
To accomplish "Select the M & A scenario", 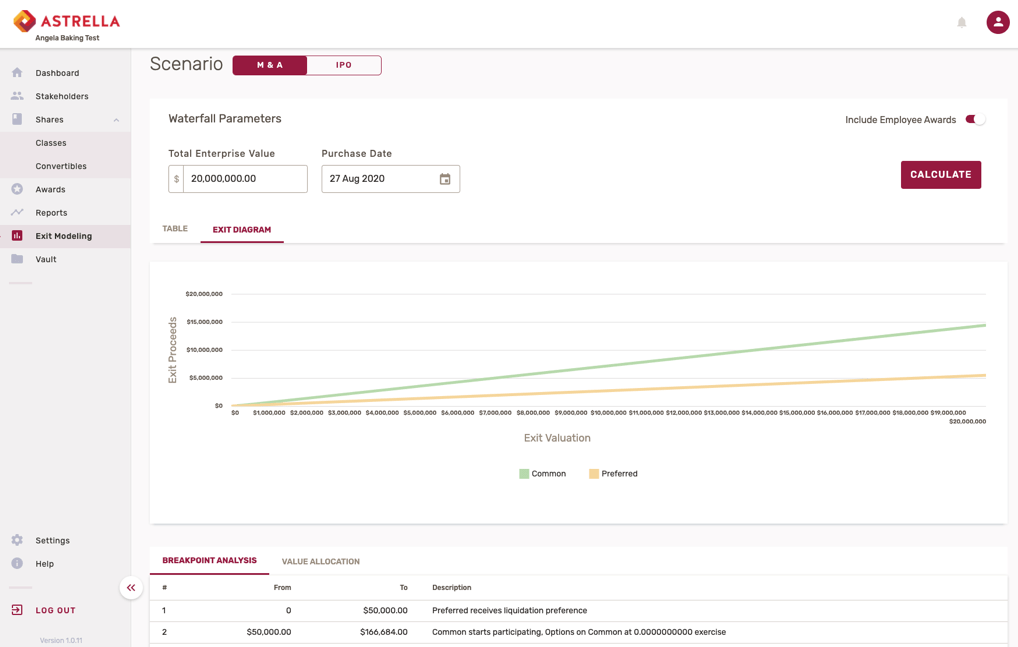I will [269, 65].
